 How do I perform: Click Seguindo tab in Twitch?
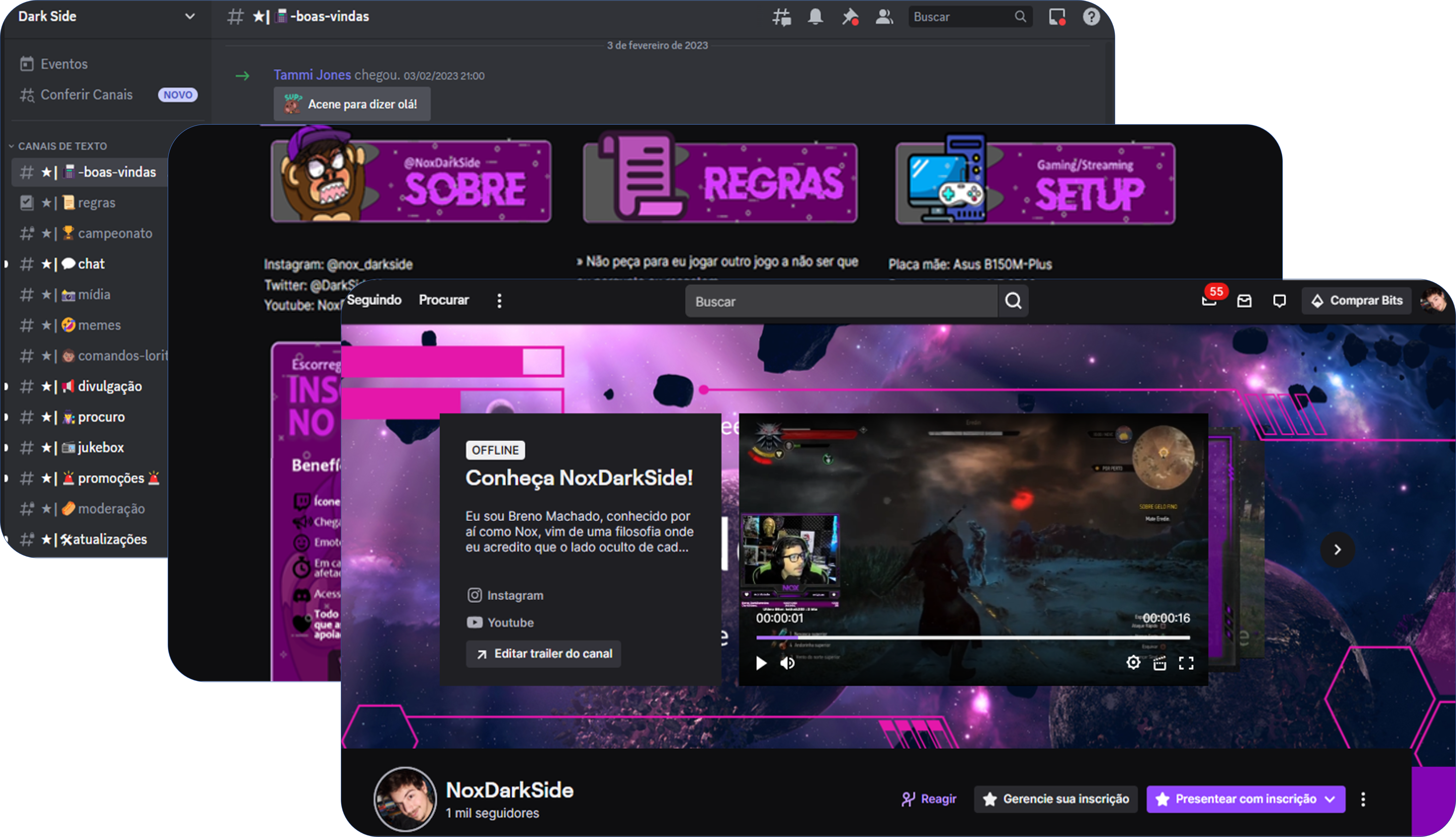tap(374, 300)
